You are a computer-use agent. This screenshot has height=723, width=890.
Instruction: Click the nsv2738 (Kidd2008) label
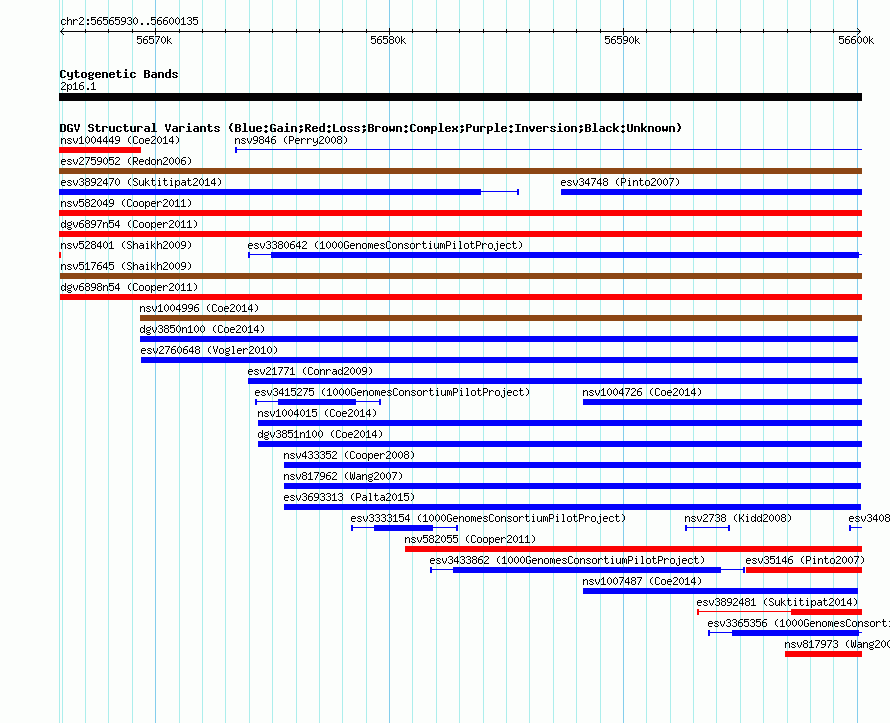(x=737, y=518)
